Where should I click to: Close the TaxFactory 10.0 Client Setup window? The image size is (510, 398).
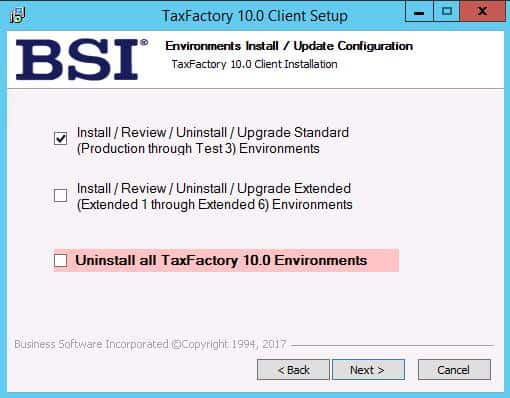click(x=482, y=12)
